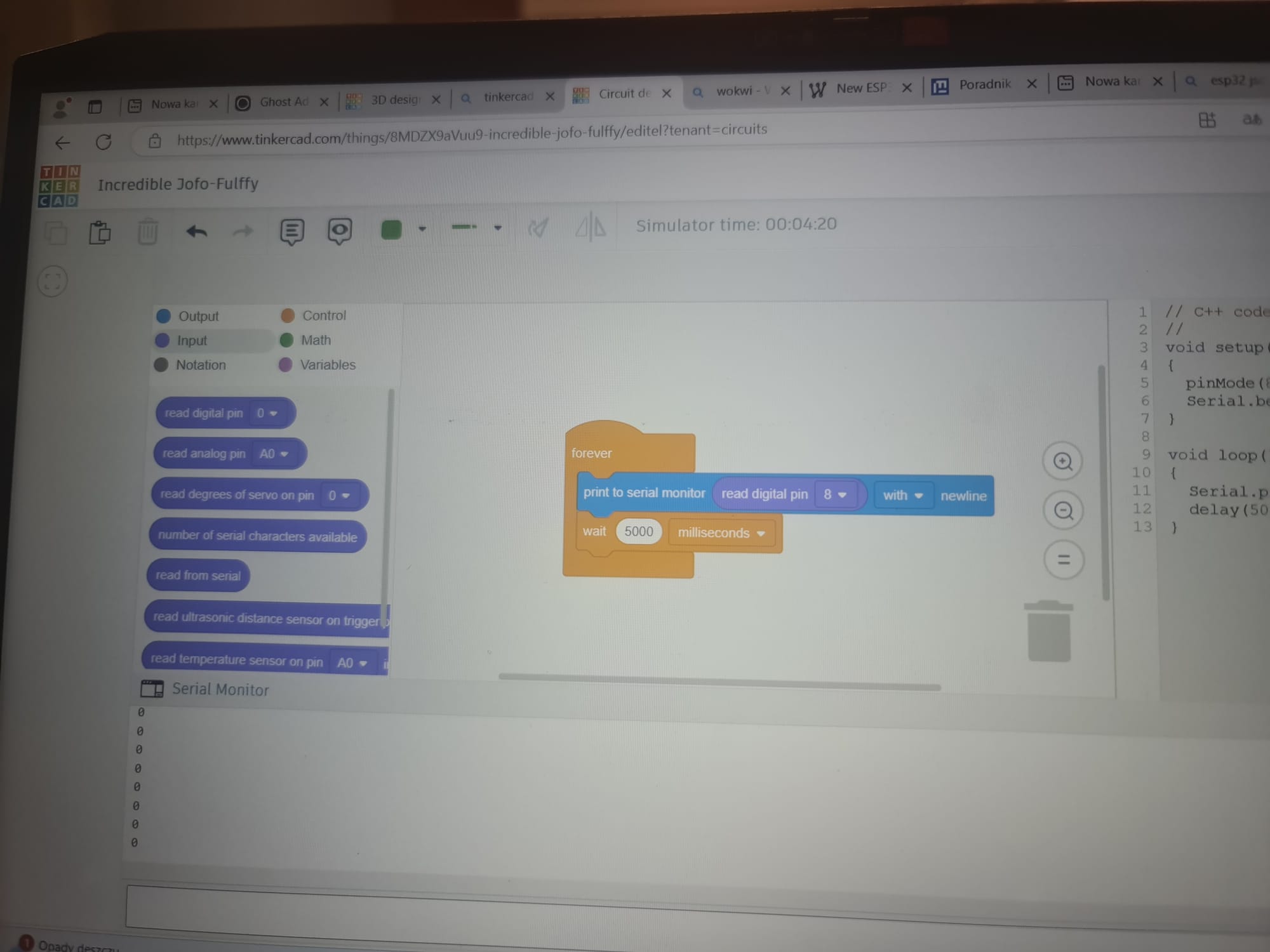Image resolution: width=1270 pixels, height=952 pixels.
Task: Undo the last action
Action: click(197, 232)
